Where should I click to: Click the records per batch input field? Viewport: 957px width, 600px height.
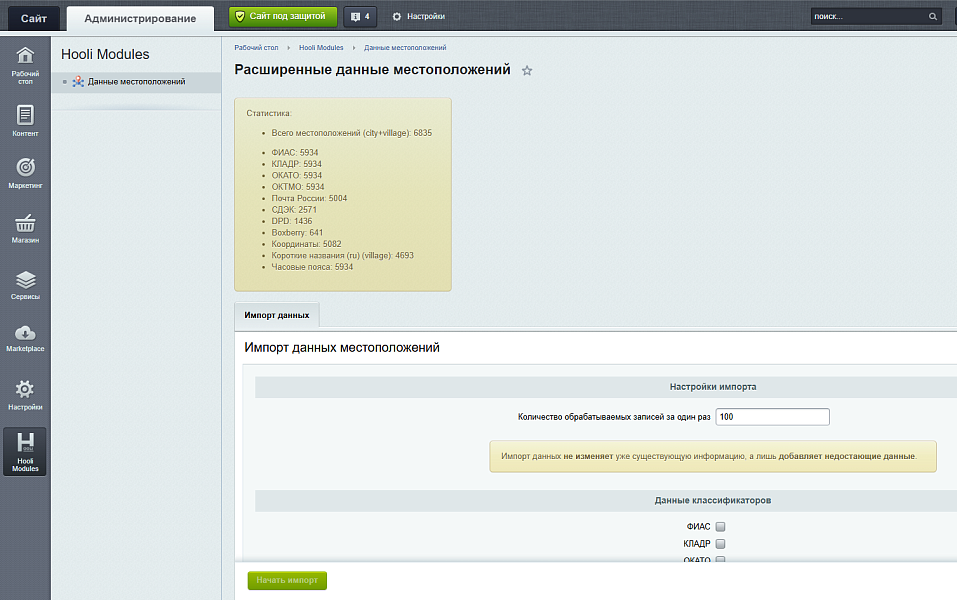click(x=772, y=417)
